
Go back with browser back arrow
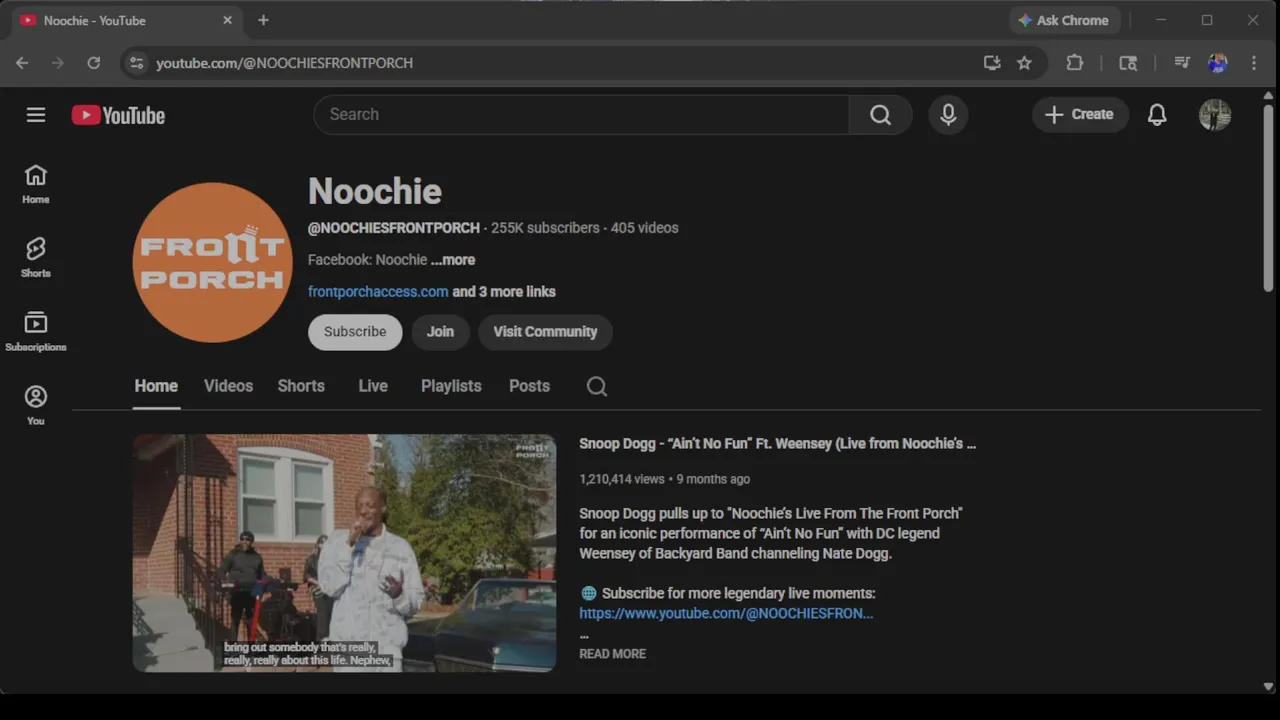tap(22, 62)
